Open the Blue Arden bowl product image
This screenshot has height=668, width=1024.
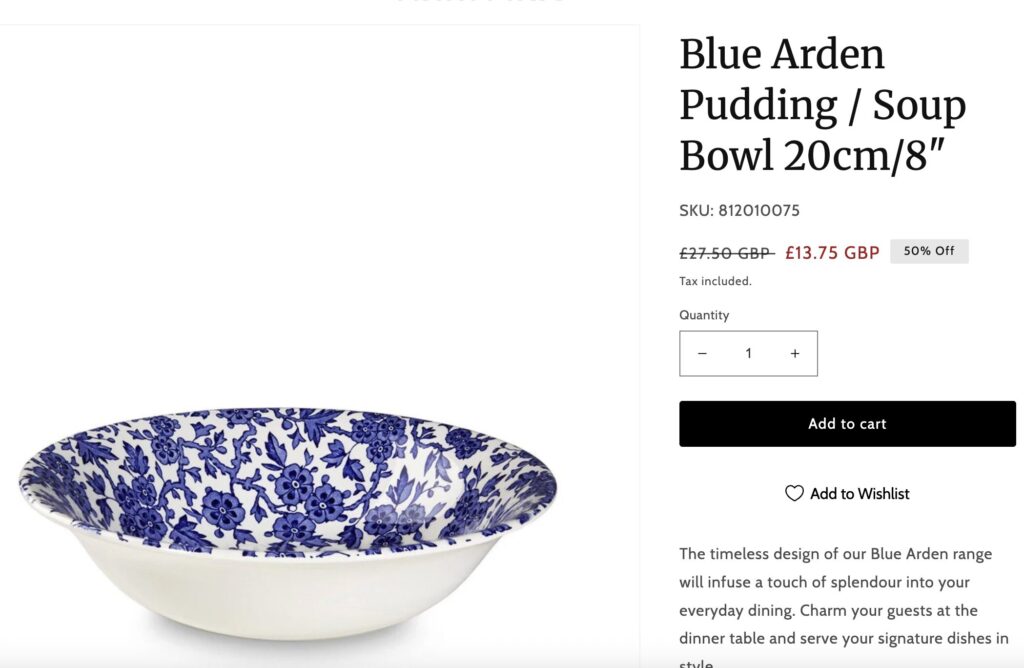pos(288,520)
